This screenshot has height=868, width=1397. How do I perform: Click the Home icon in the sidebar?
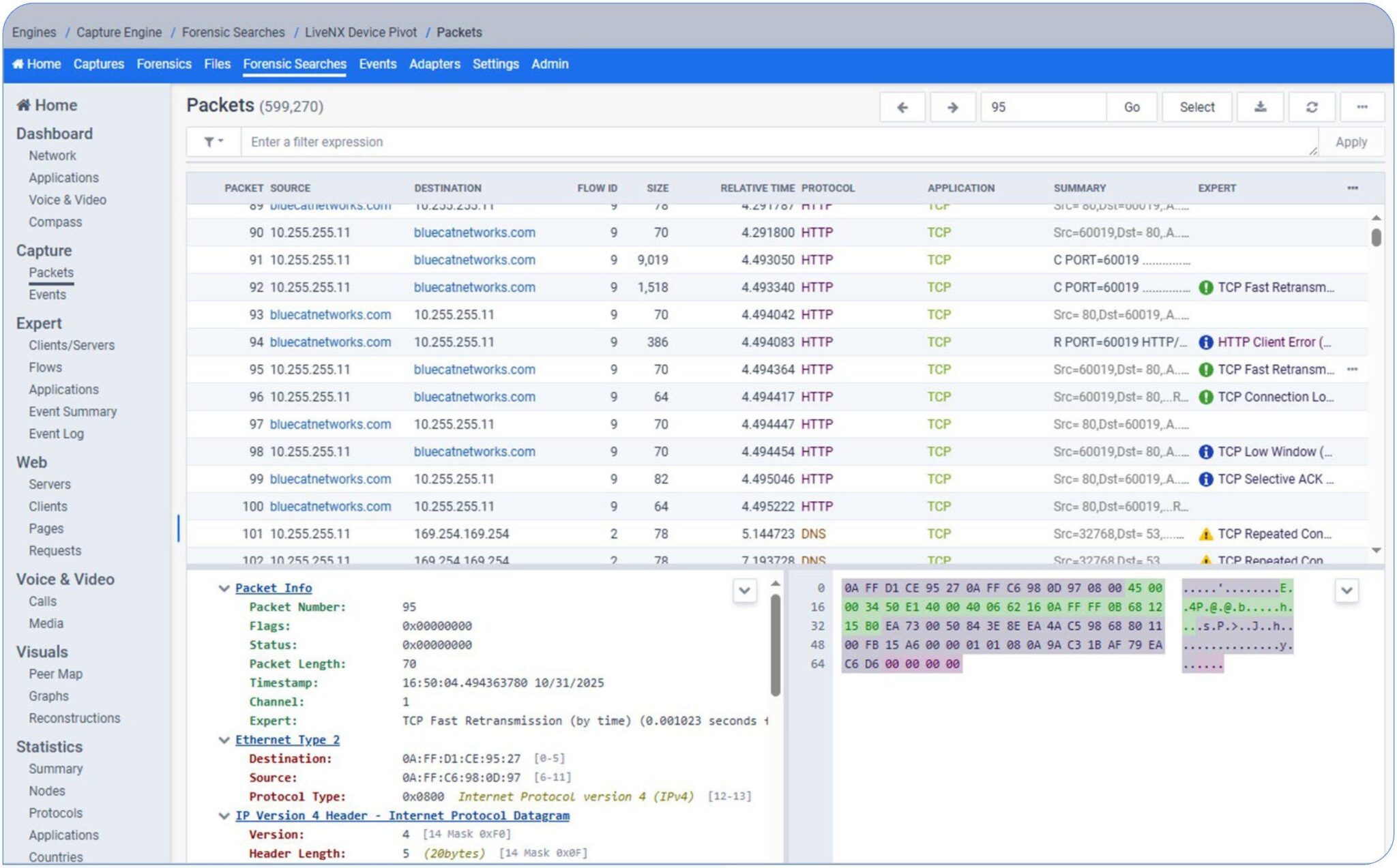pos(23,105)
